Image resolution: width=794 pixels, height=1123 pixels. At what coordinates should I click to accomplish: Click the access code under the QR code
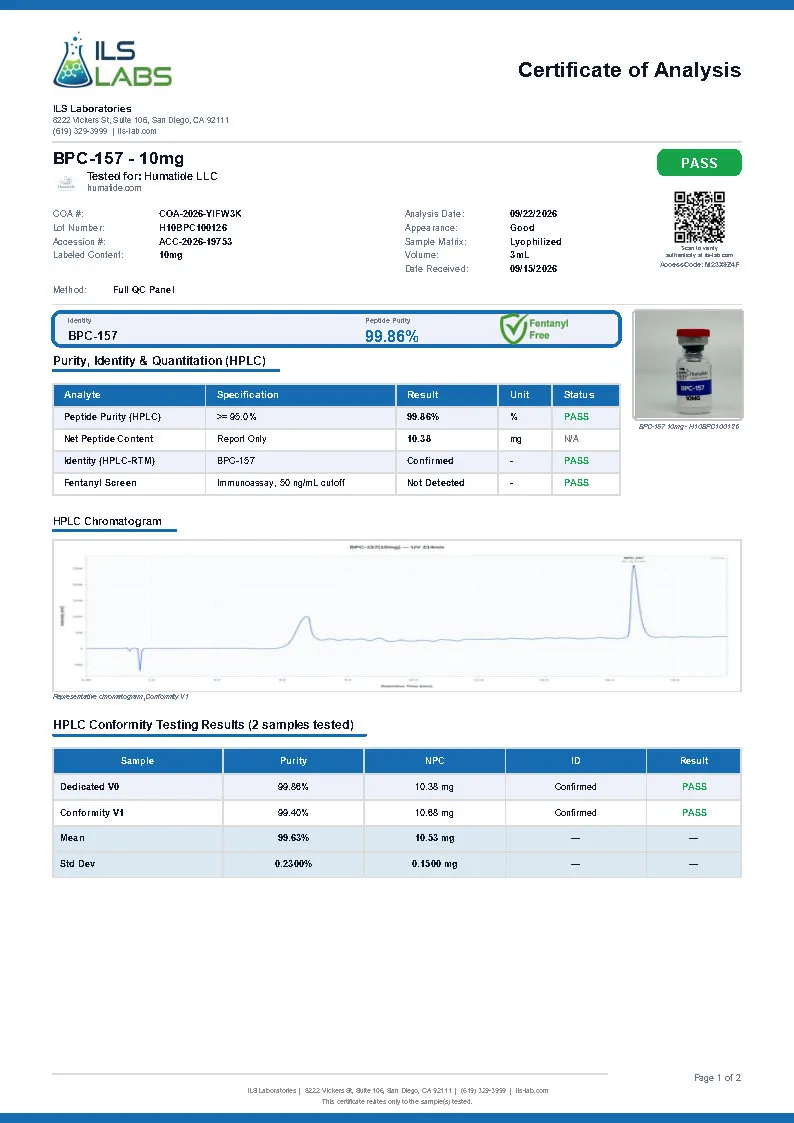699,265
